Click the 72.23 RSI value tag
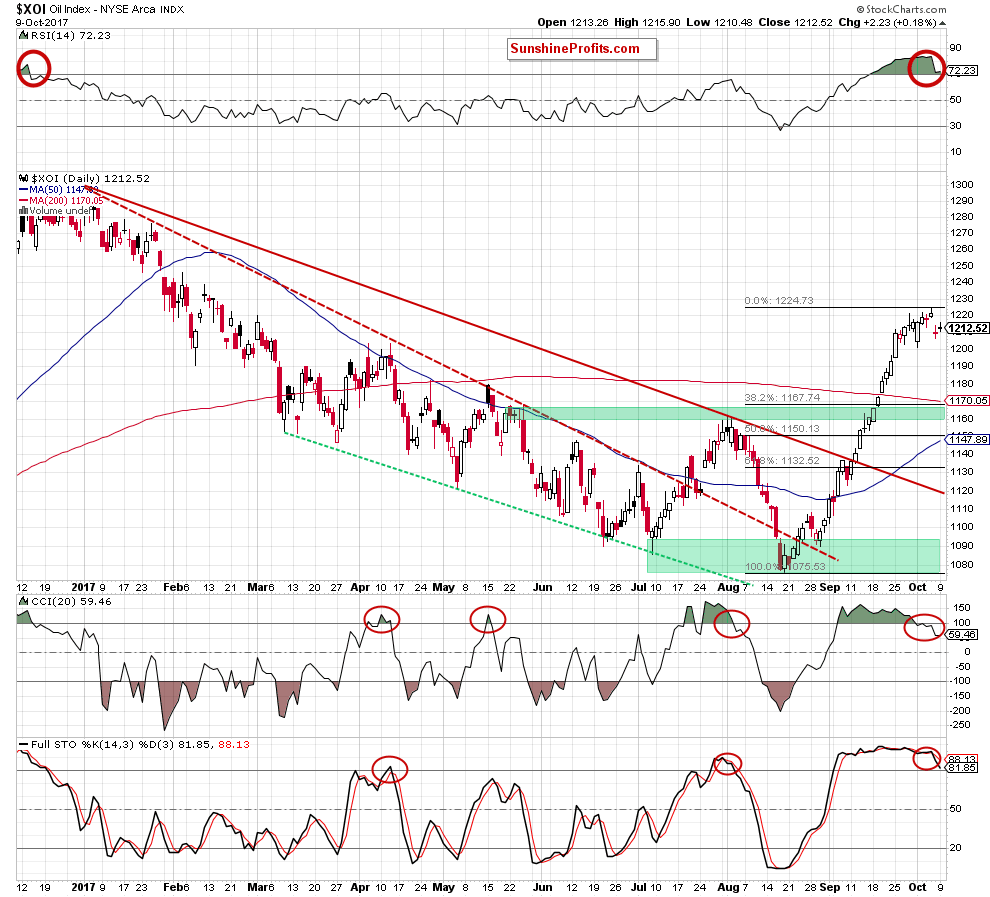Viewport: 990px width, 897px height. [962, 71]
